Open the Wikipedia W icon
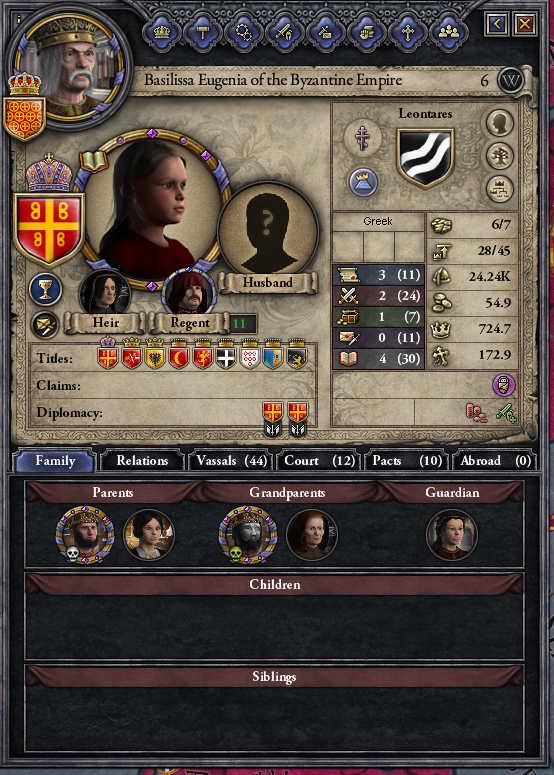 click(x=511, y=81)
